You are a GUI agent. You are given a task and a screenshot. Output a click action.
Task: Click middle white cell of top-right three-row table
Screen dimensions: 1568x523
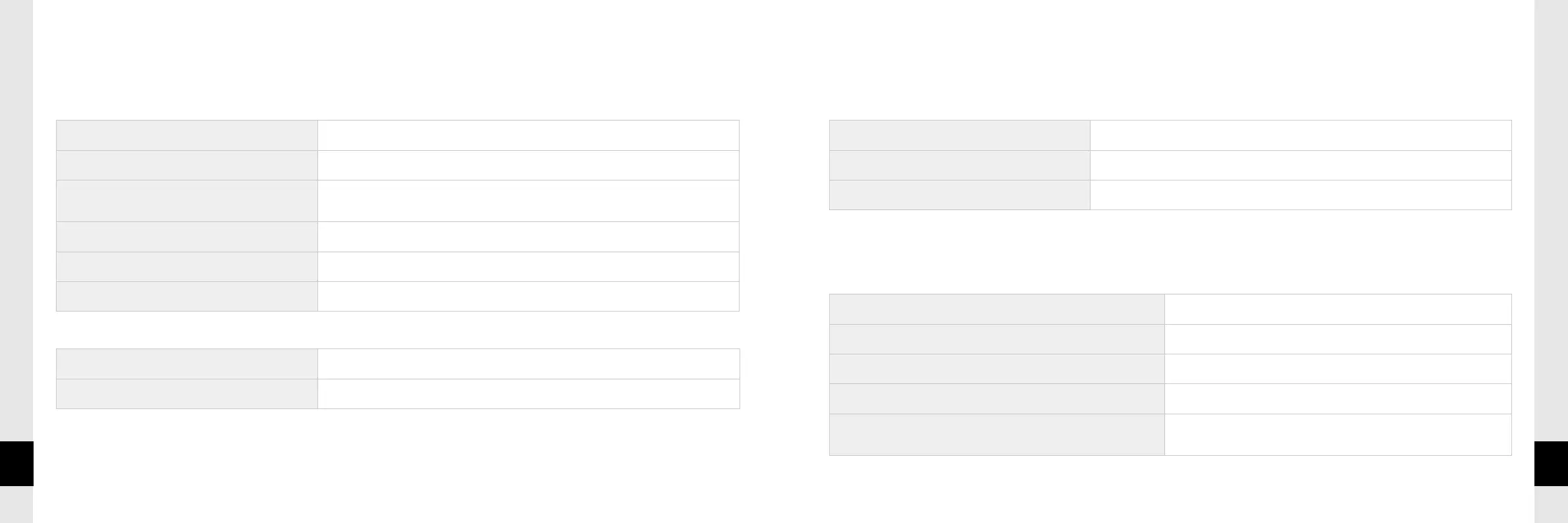coord(1301,165)
